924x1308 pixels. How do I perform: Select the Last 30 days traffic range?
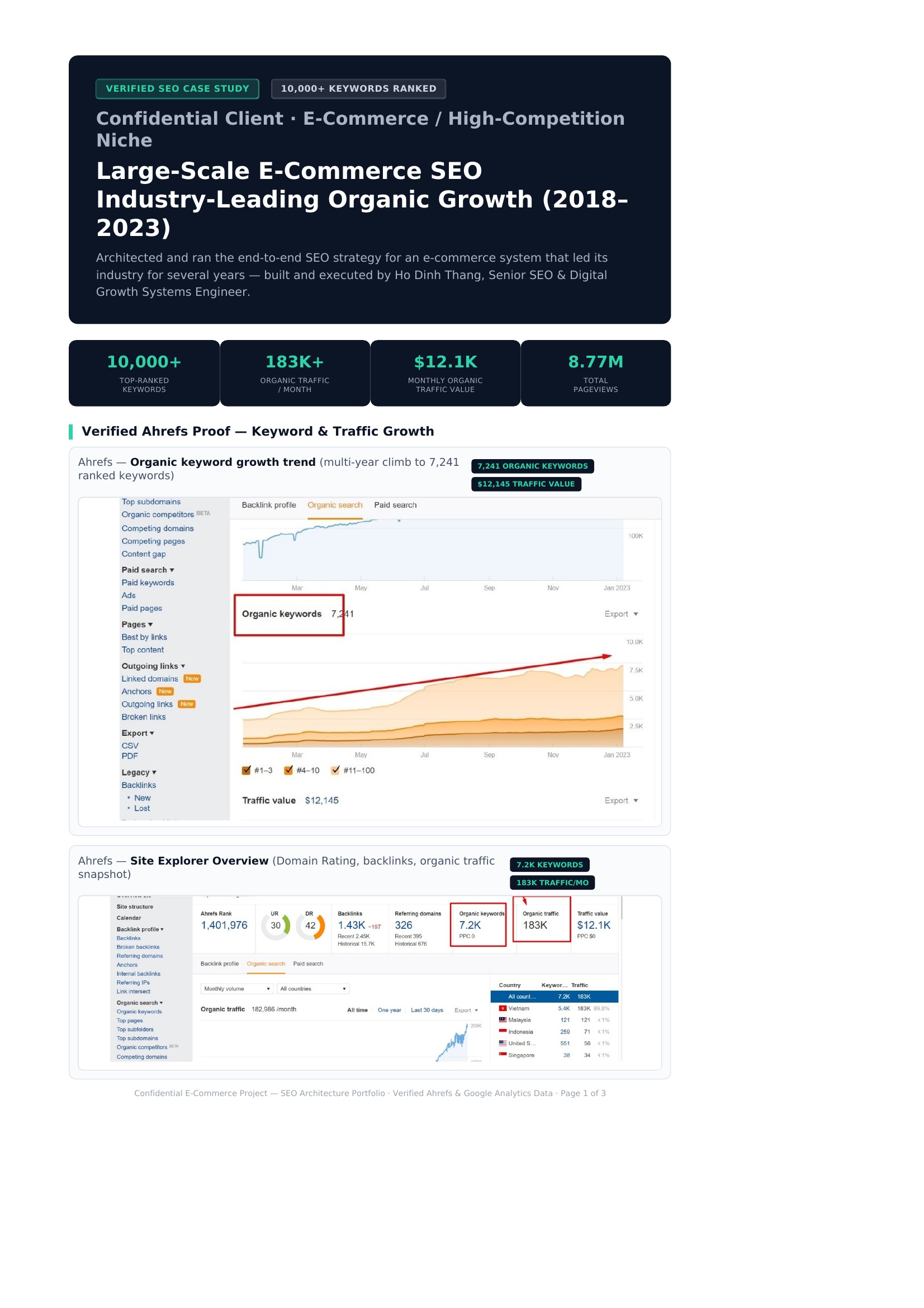[x=427, y=1010]
